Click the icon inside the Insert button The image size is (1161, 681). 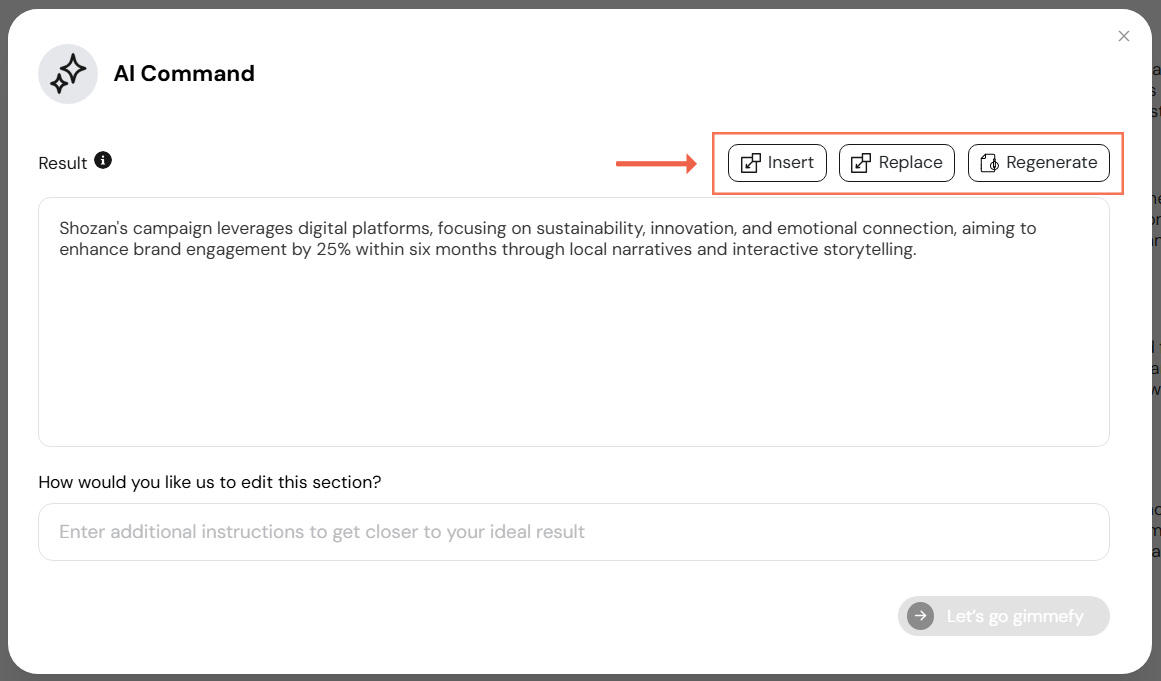coord(751,163)
